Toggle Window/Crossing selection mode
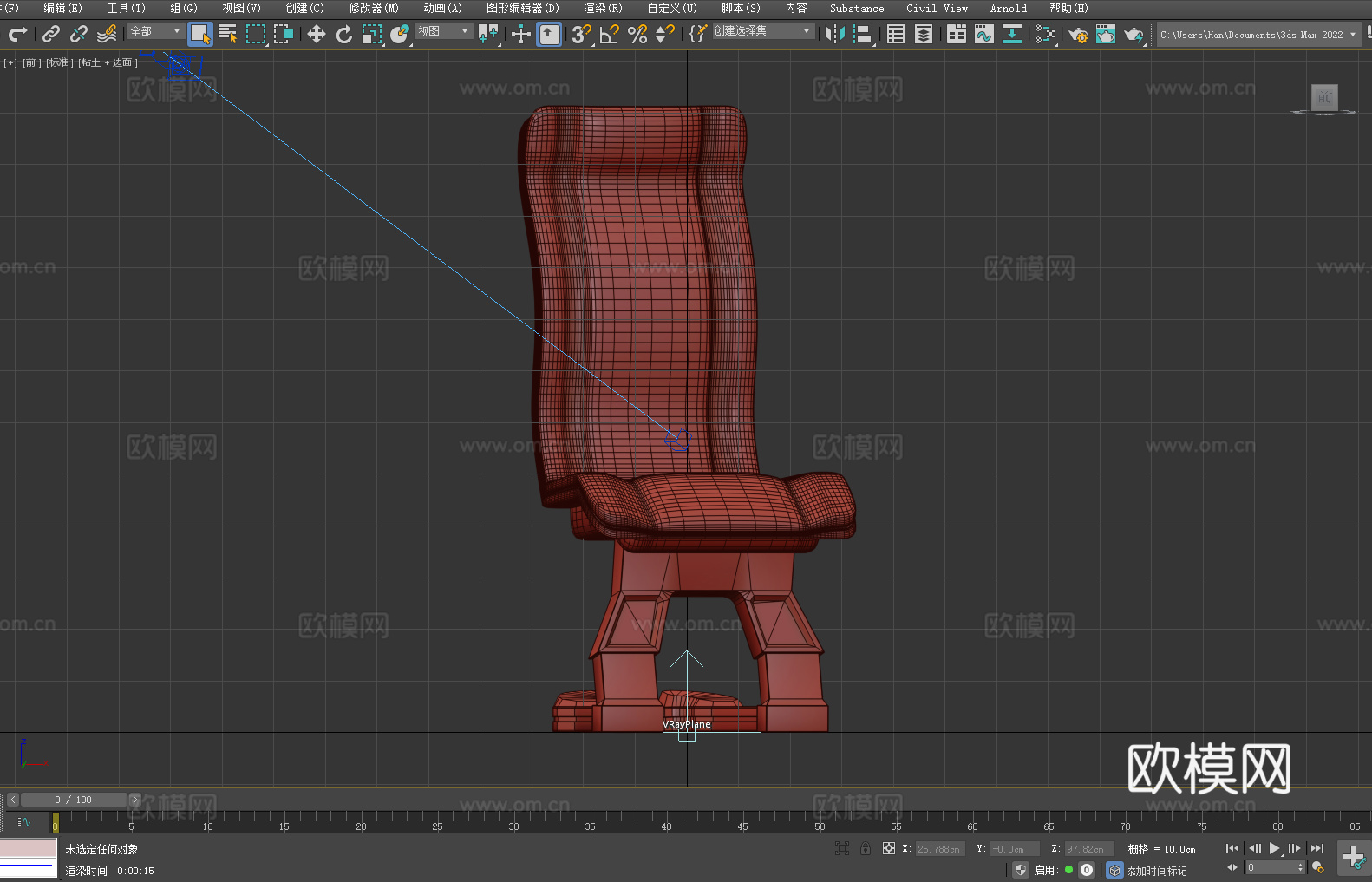The image size is (1372, 882). [284, 34]
